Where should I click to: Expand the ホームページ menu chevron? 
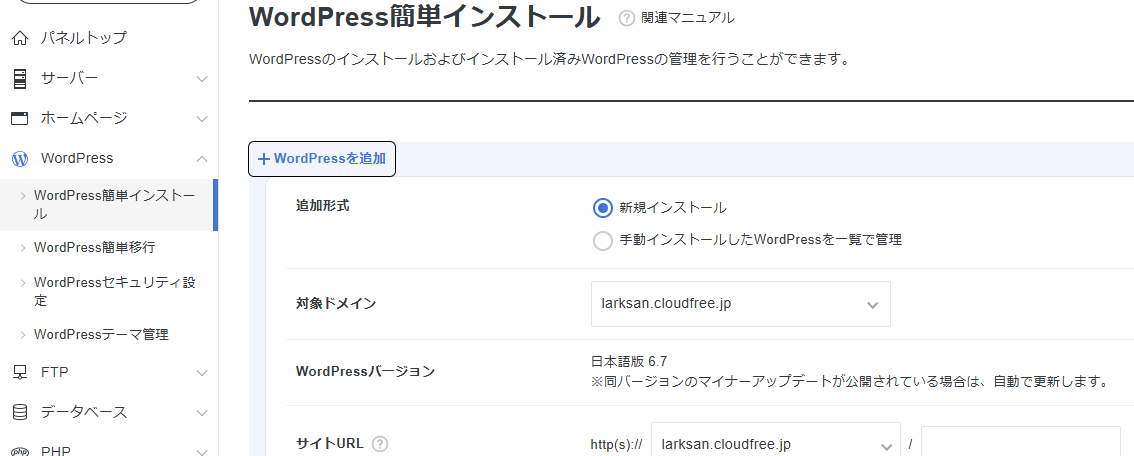tap(202, 119)
